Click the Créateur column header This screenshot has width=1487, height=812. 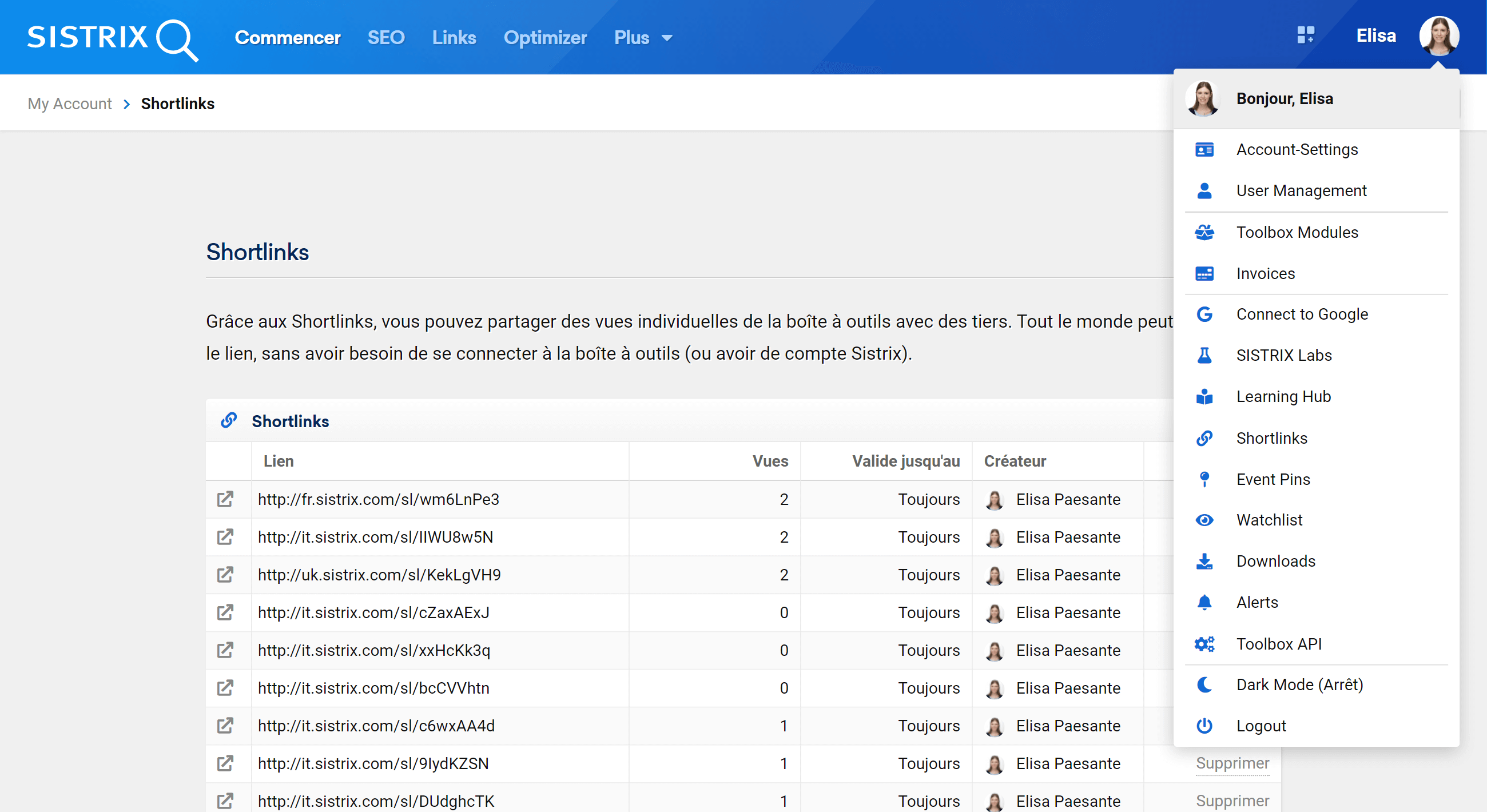1015,461
